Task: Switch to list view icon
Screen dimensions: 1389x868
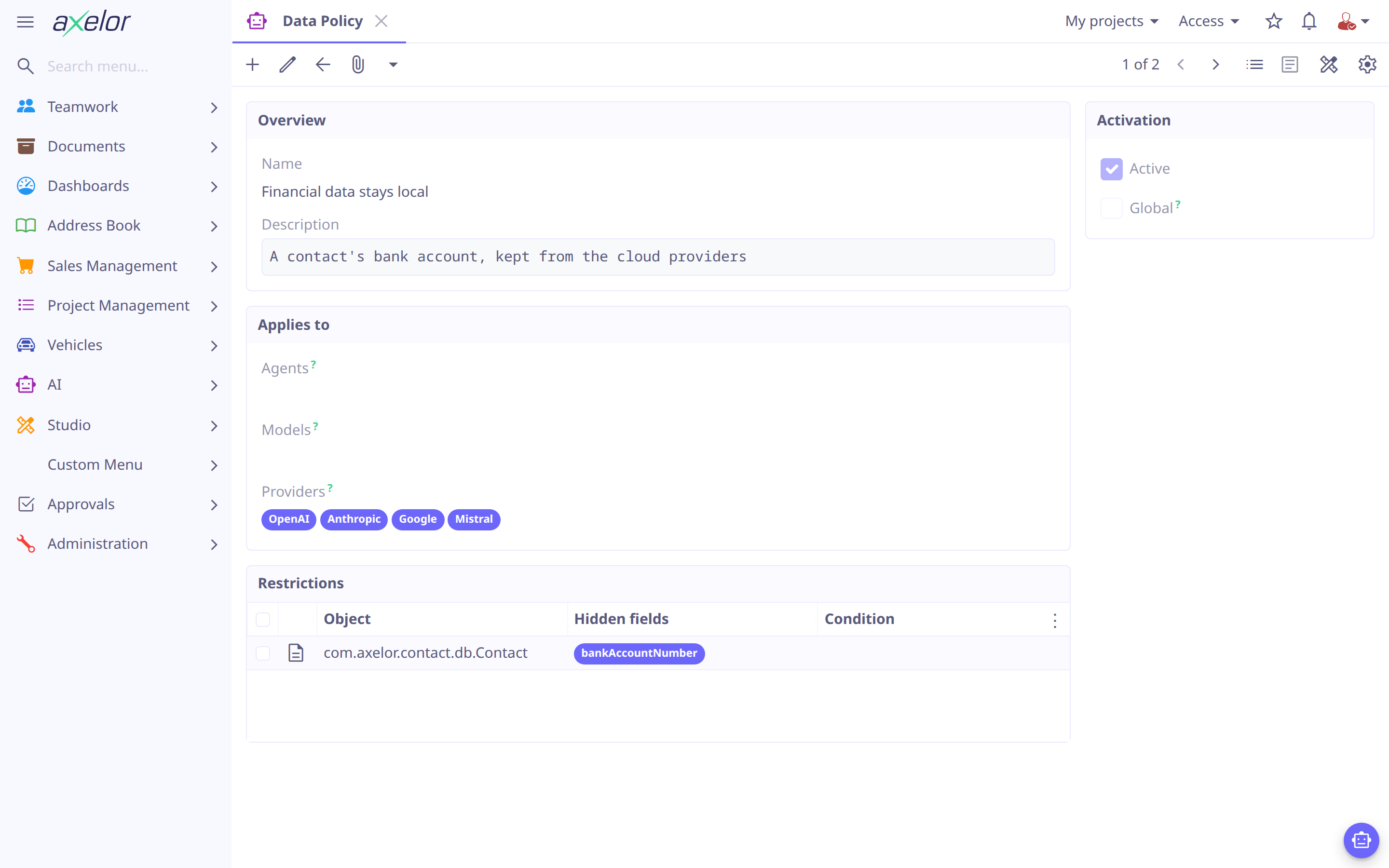Action: coord(1255,64)
